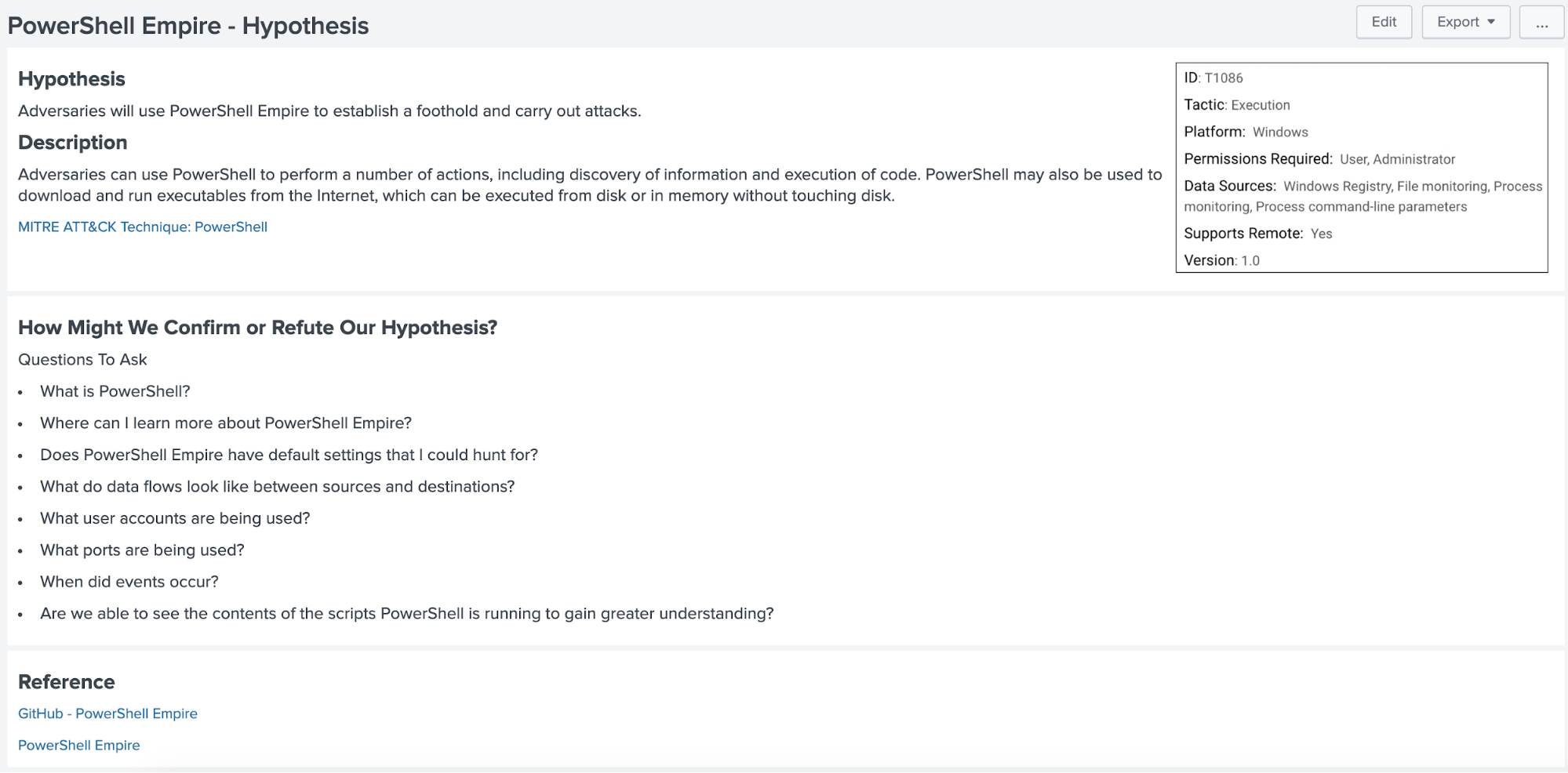Select the Tactic: Execution entry
Viewport: 1568px width, 773px height.
pyautogui.click(x=1237, y=105)
